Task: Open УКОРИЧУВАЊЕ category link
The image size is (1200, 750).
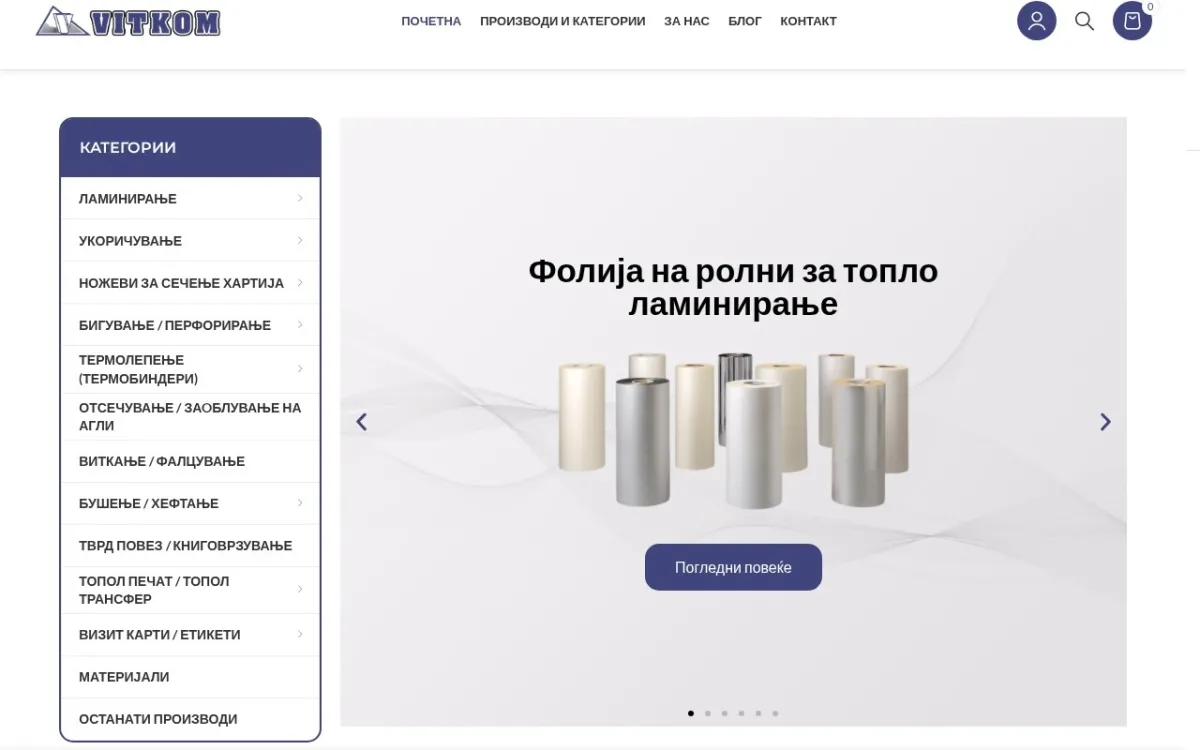Action: (x=130, y=241)
